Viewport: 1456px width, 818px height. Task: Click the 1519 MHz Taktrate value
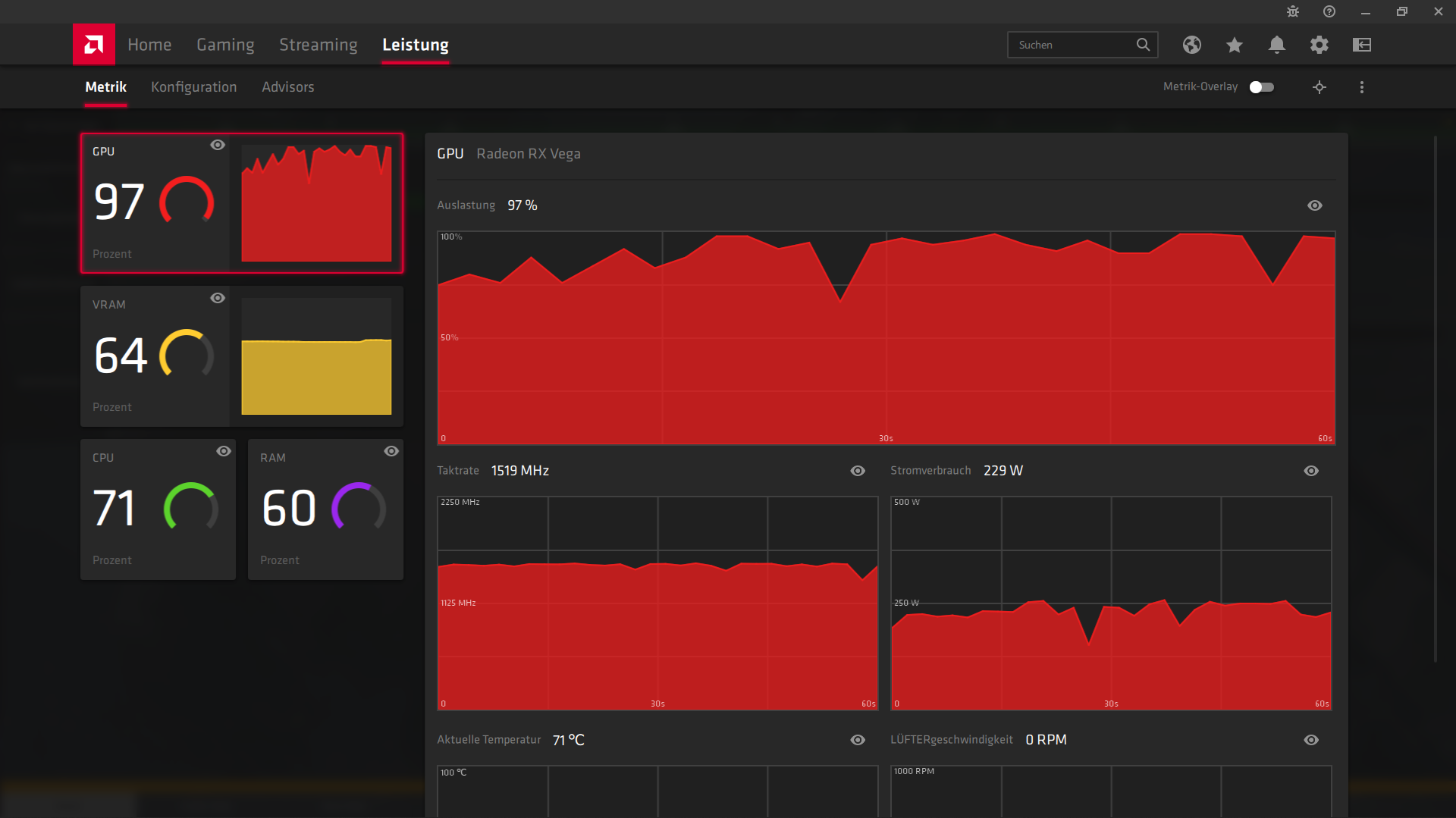pyautogui.click(x=520, y=471)
